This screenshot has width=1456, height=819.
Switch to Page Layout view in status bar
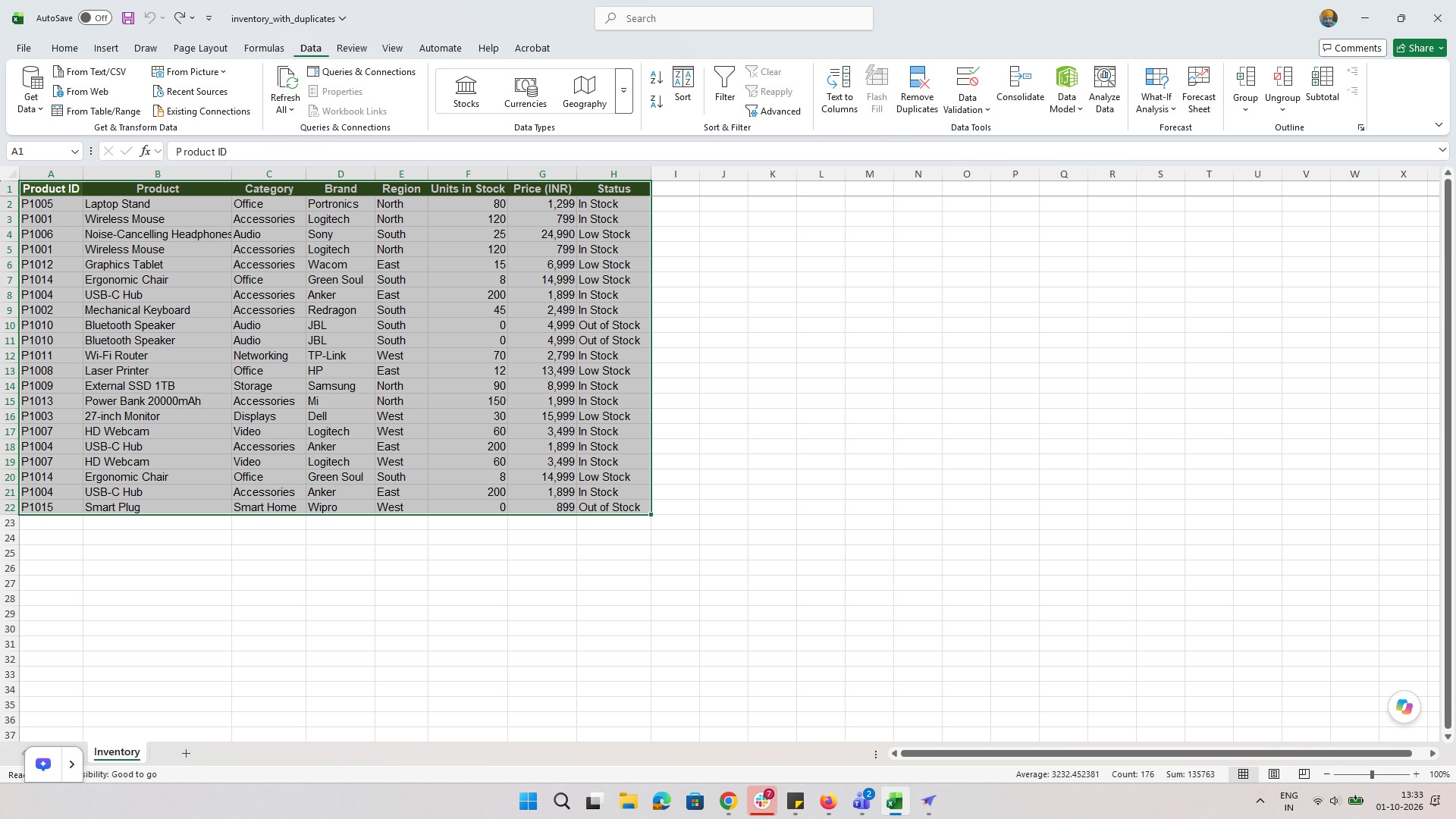pos(1274,774)
